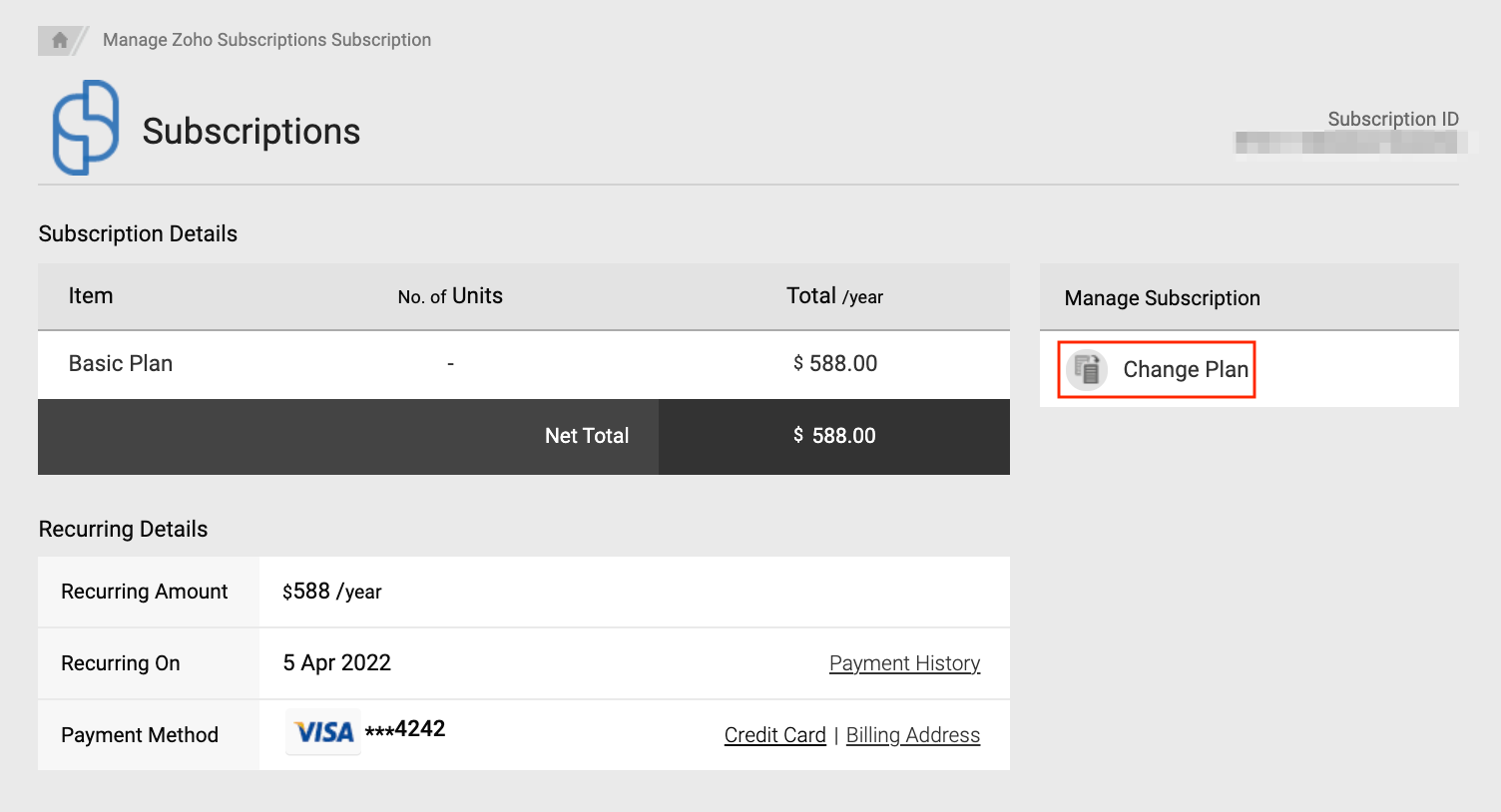Click the VISA card logo

323,732
